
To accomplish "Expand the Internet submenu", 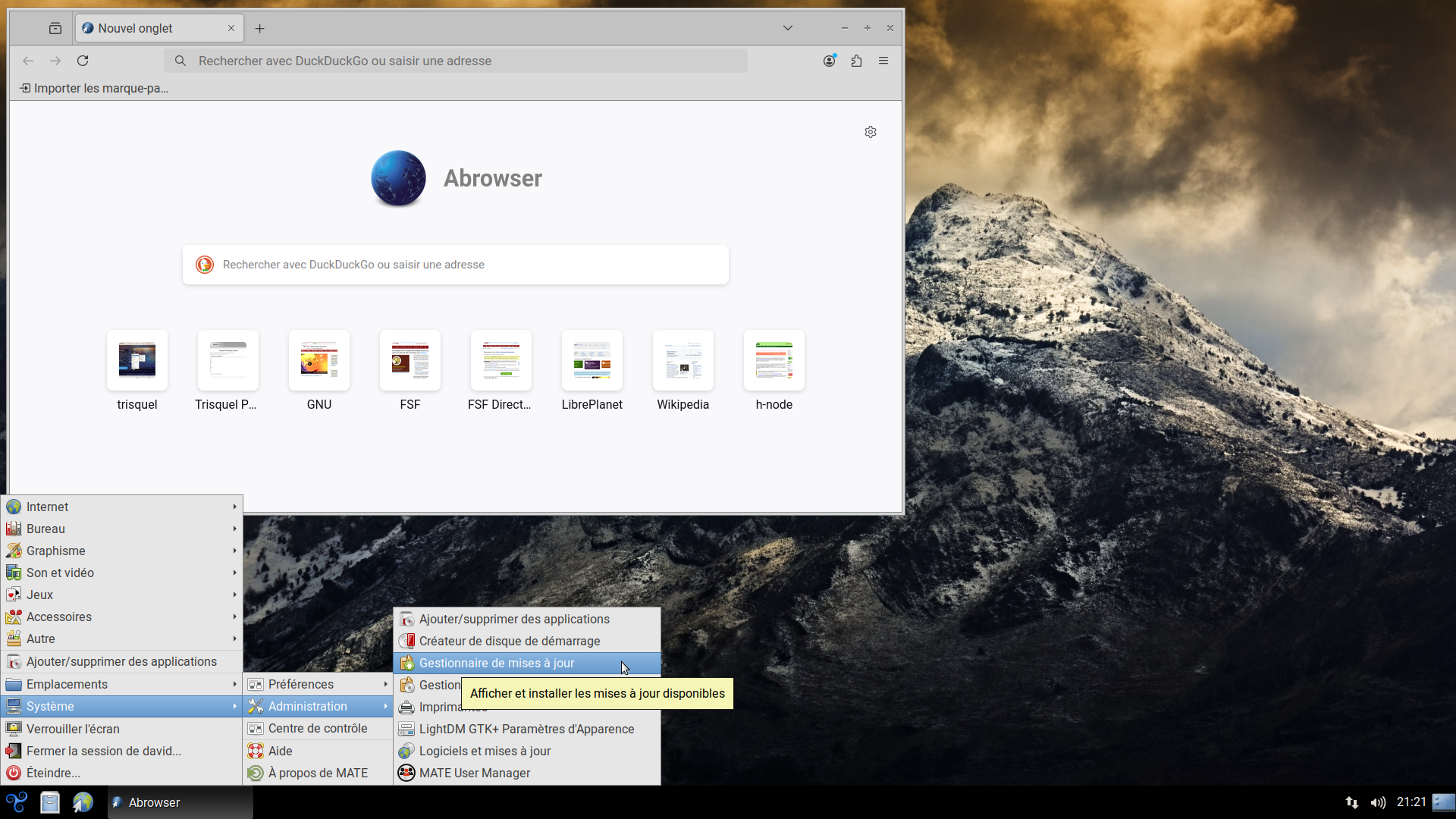I will (120, 506).
